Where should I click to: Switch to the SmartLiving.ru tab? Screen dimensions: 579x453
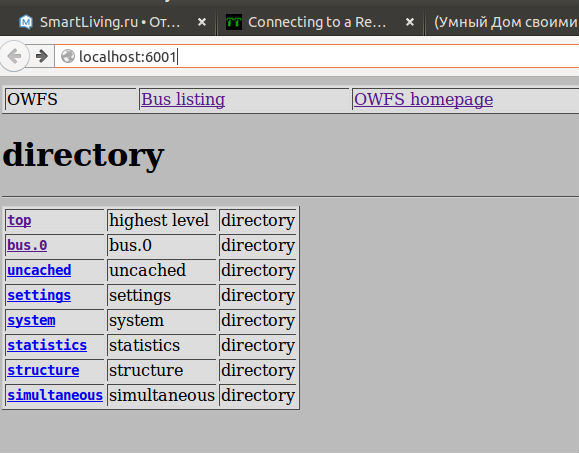[x=109, y=22]
